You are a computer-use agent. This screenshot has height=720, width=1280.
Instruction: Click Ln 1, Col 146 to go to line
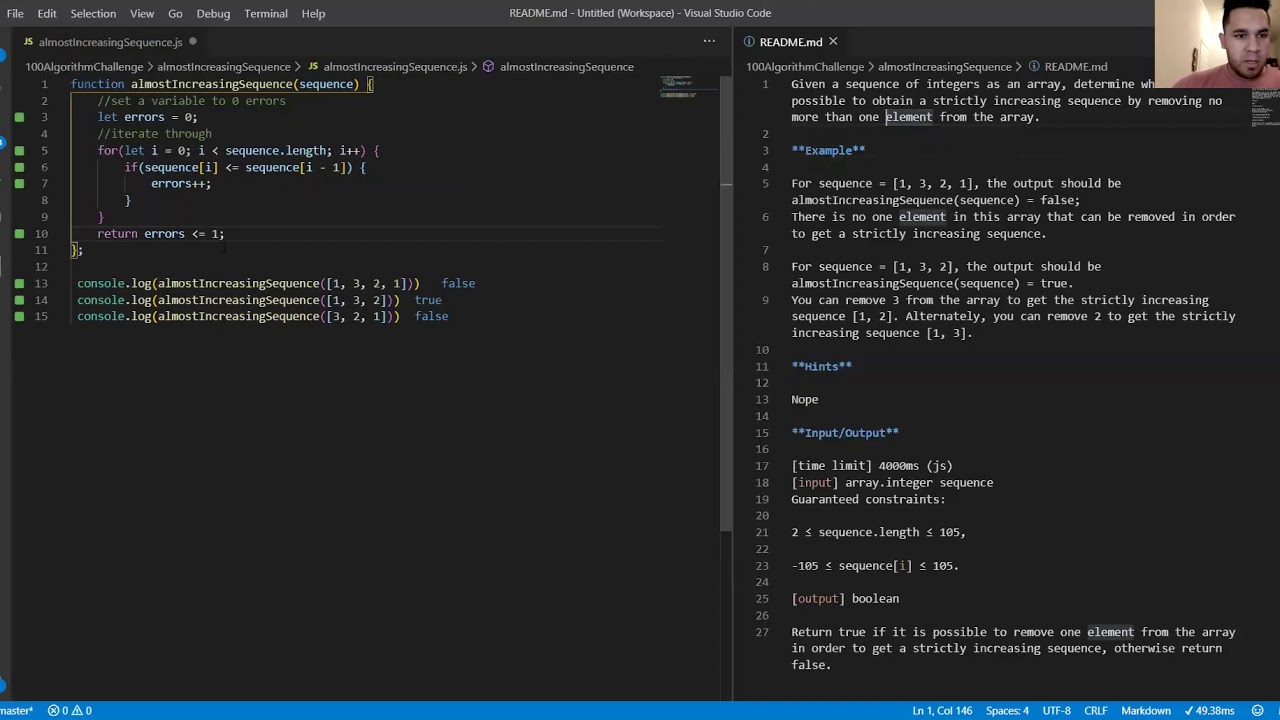pos(942,711)
